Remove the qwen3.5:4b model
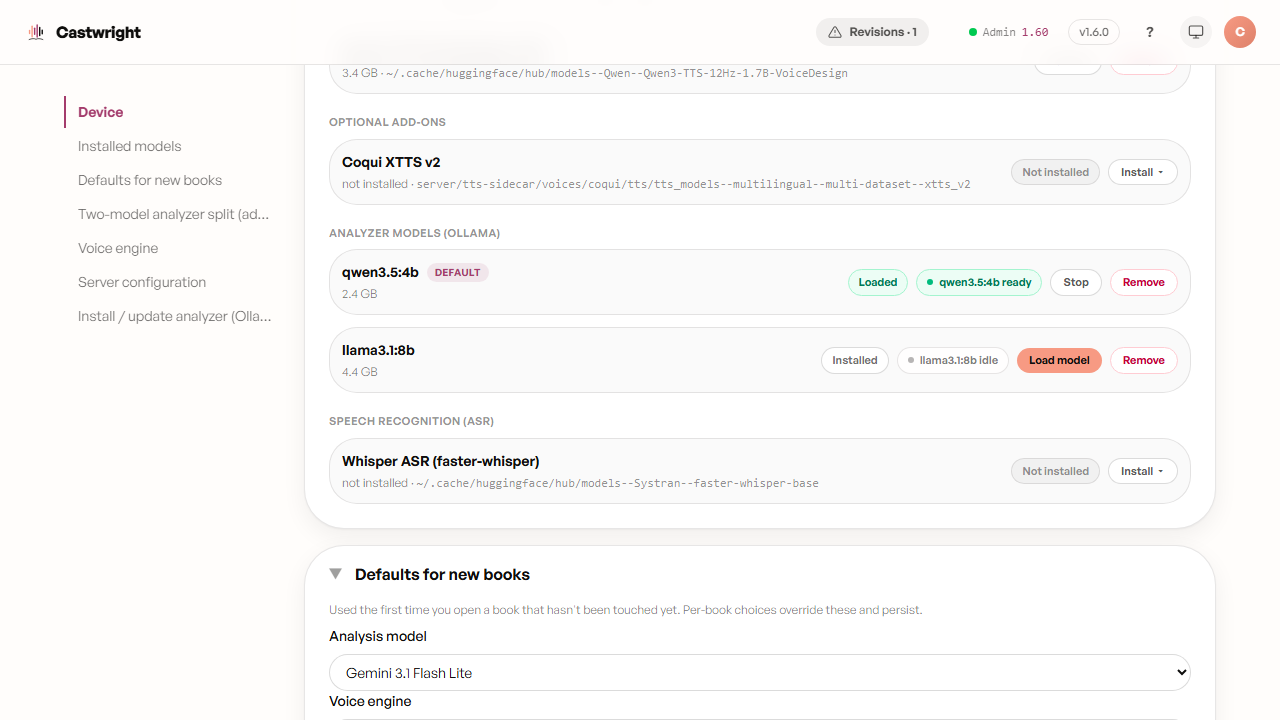1280x720 pixels. [x=1144, y=282]
